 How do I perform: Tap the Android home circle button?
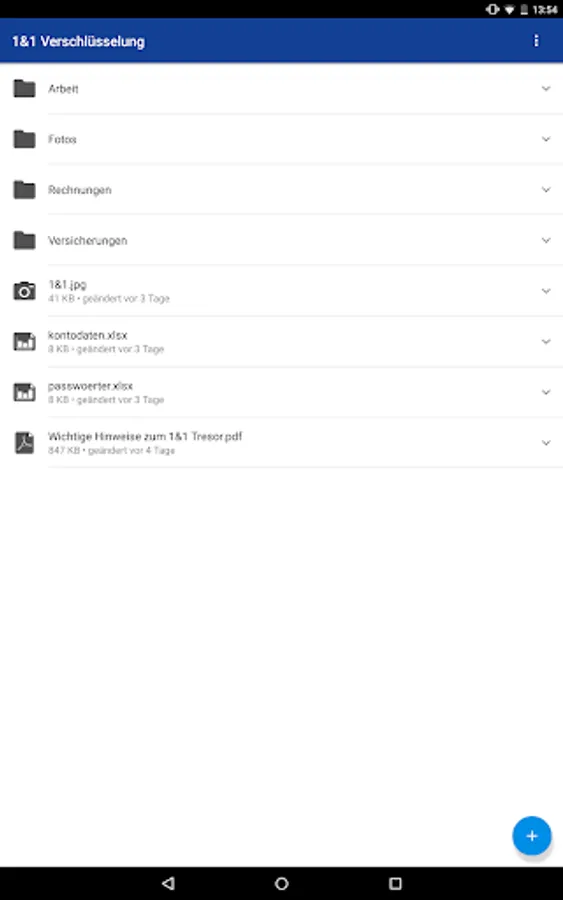pyautogui.click(x=281, y=883)
